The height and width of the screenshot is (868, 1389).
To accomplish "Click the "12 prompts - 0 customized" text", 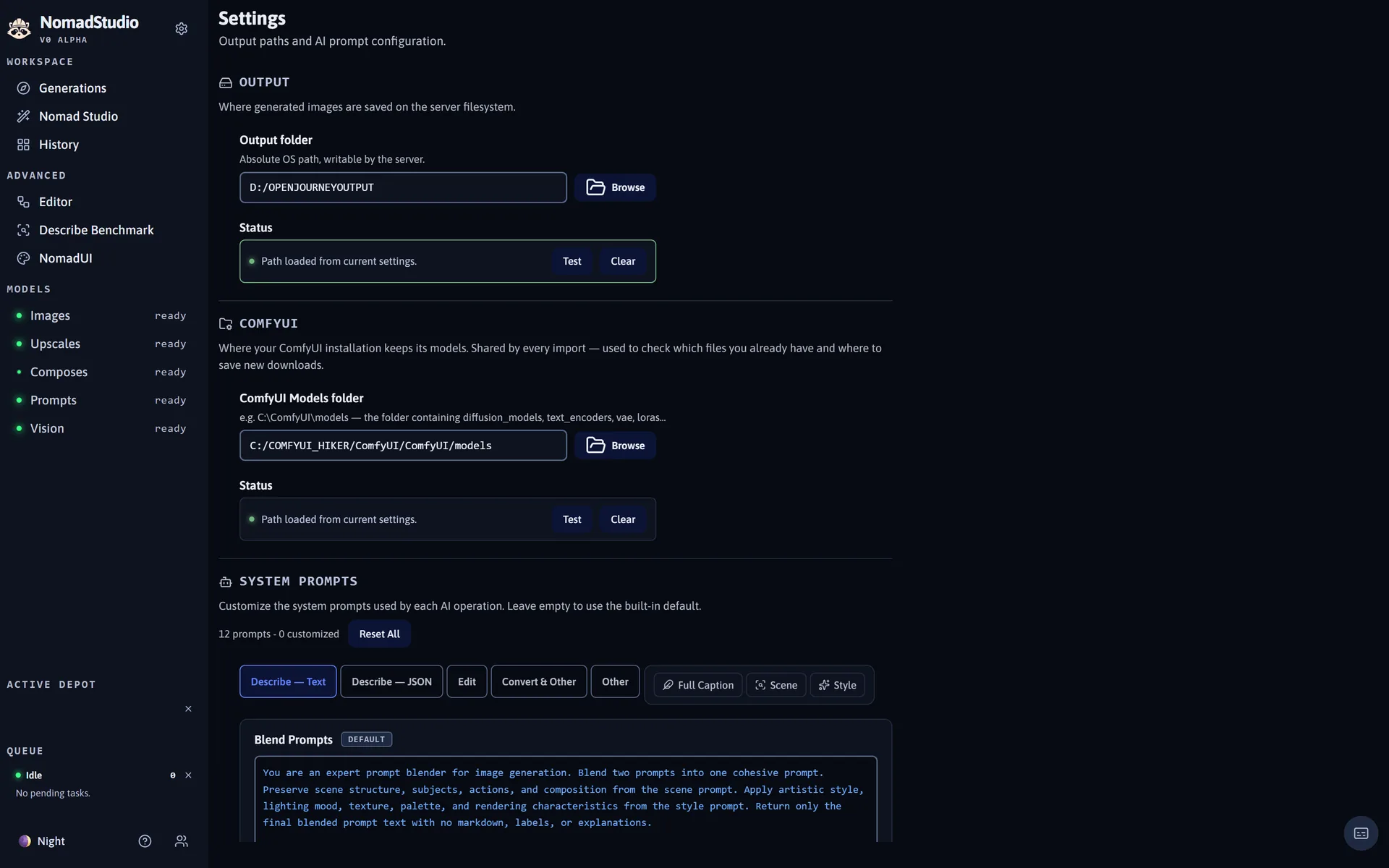I will click(x=279, y=634).
